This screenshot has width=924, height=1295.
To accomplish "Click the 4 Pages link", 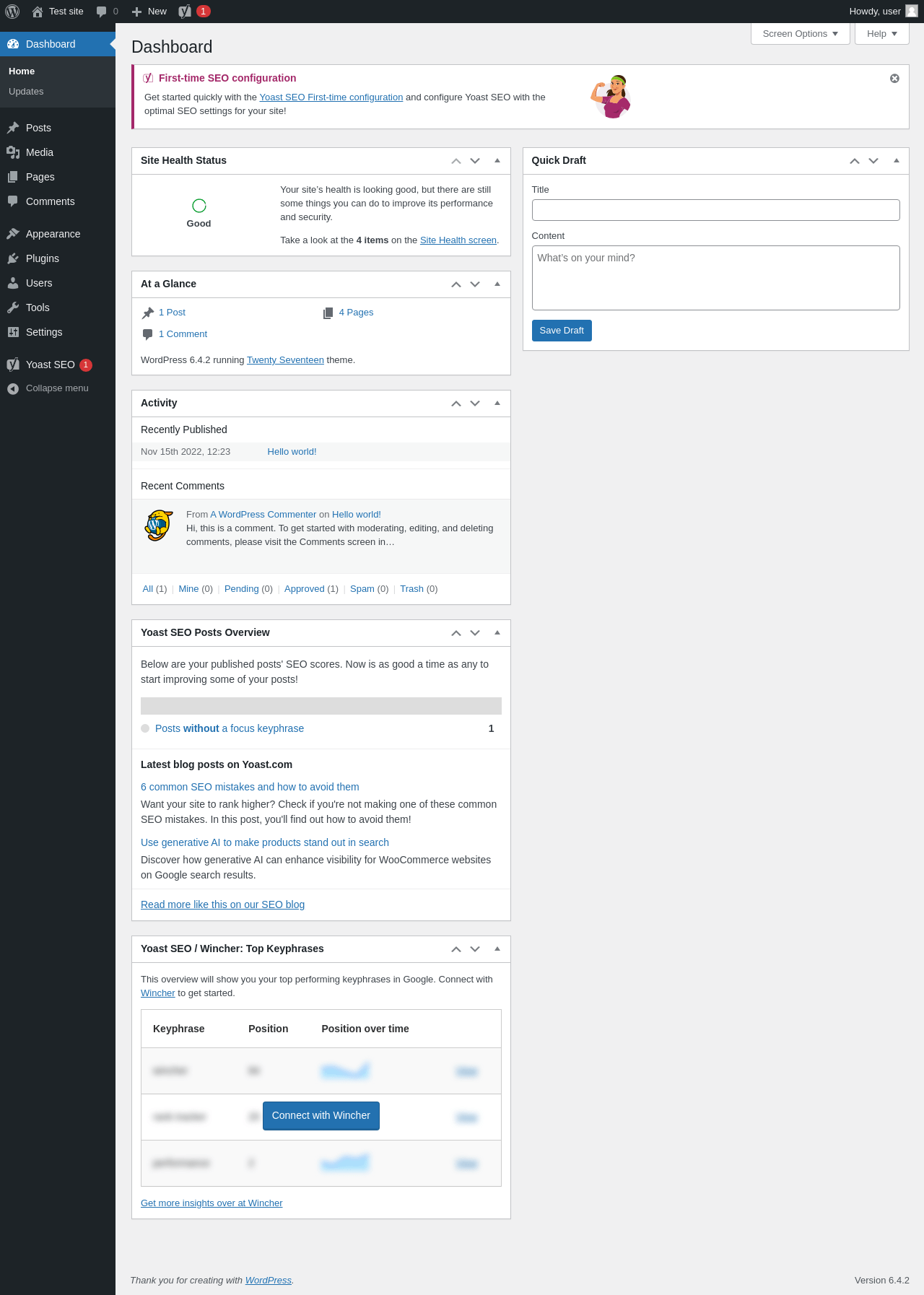I will tap(356, 313).
